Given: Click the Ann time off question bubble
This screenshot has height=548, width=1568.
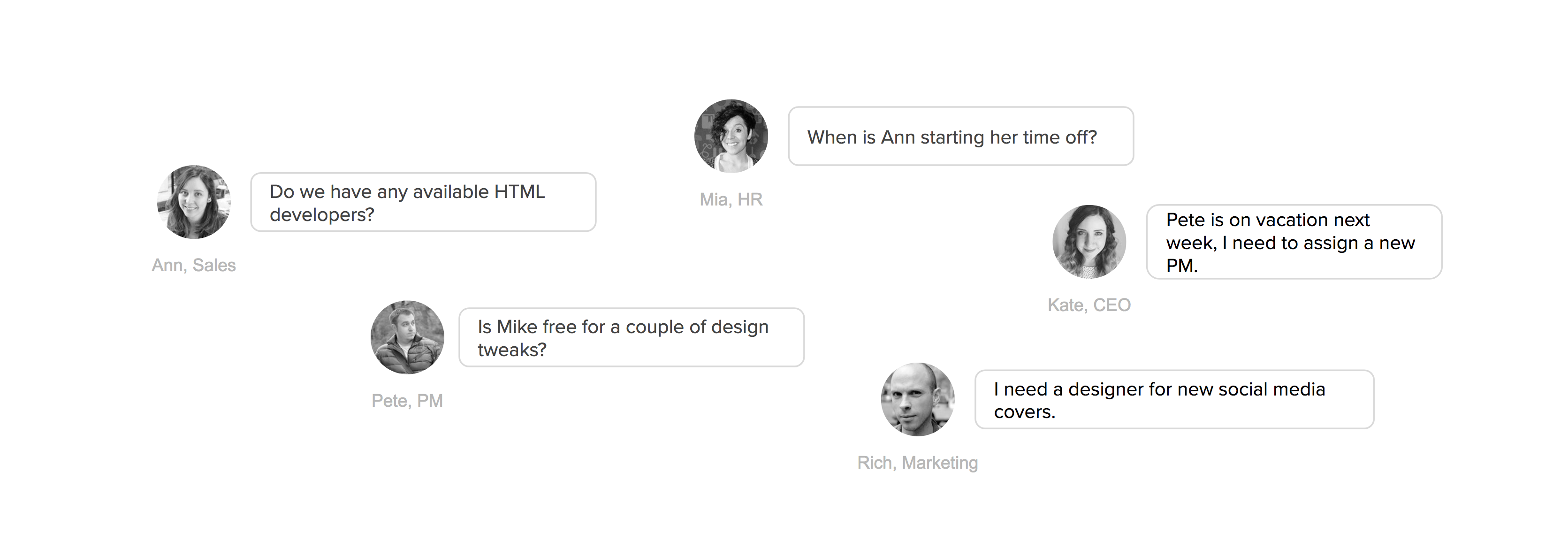Looking at the screenshot, I should pos(960,137).
